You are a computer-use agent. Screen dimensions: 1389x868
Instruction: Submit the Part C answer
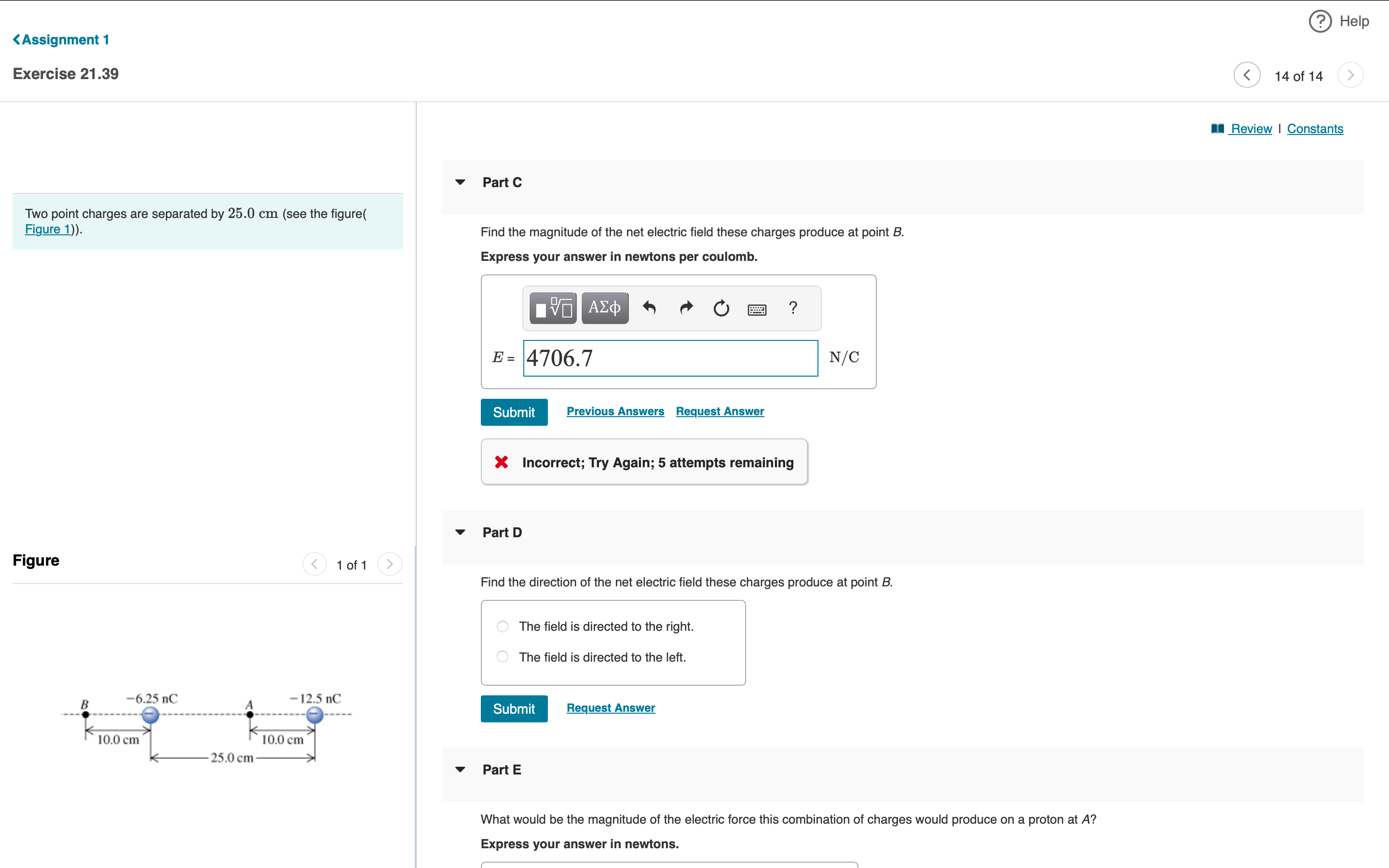(x=514, y=412)
